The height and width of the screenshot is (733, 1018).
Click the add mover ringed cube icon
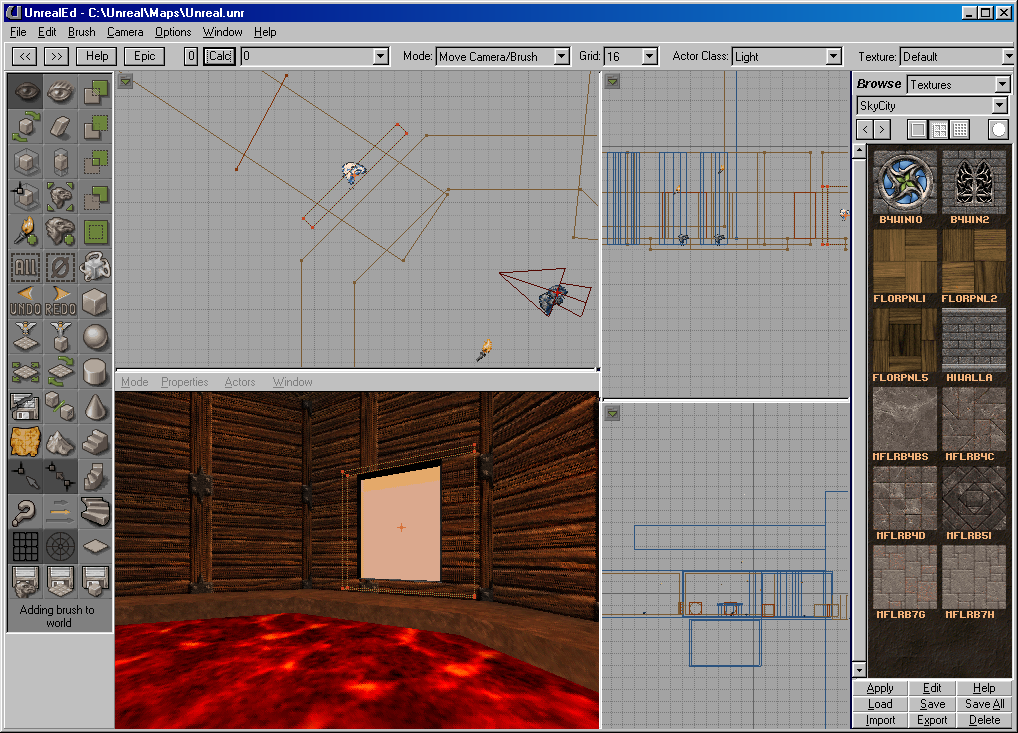tap(95, 267)
